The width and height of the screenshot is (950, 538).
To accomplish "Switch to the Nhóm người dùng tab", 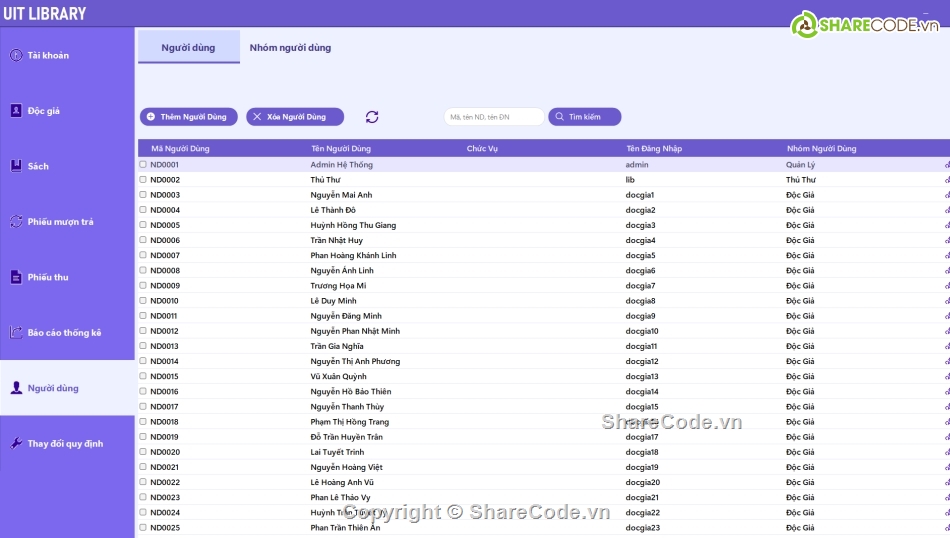I will (x=290, y=47).
